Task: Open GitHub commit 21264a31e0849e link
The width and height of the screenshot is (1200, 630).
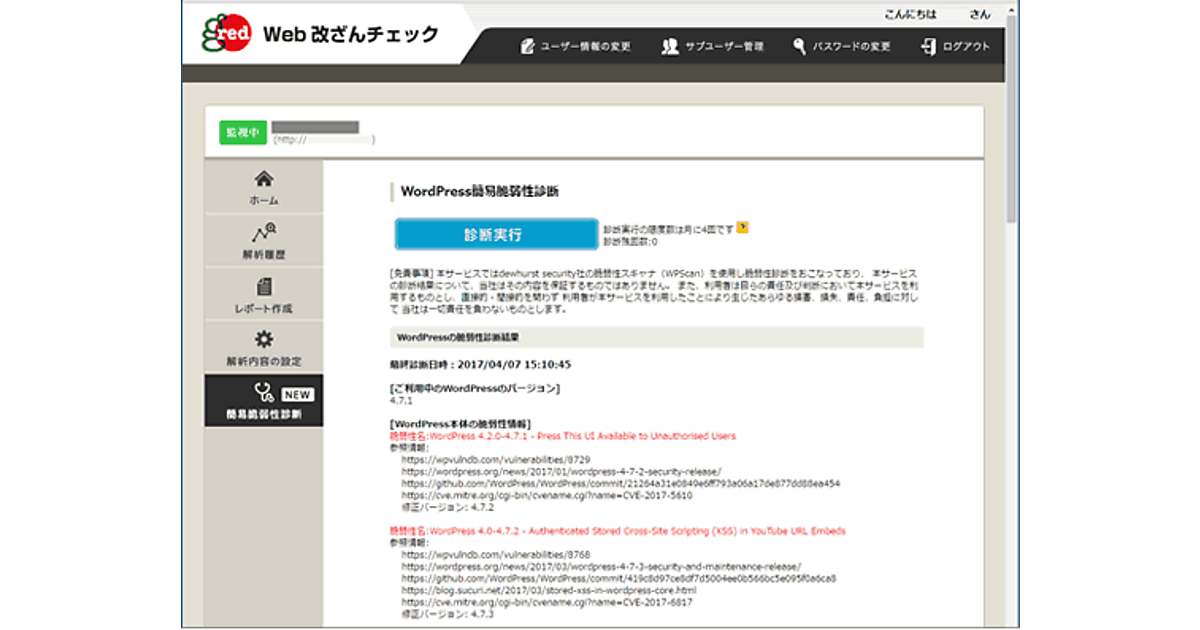Action: coord(620,483)
